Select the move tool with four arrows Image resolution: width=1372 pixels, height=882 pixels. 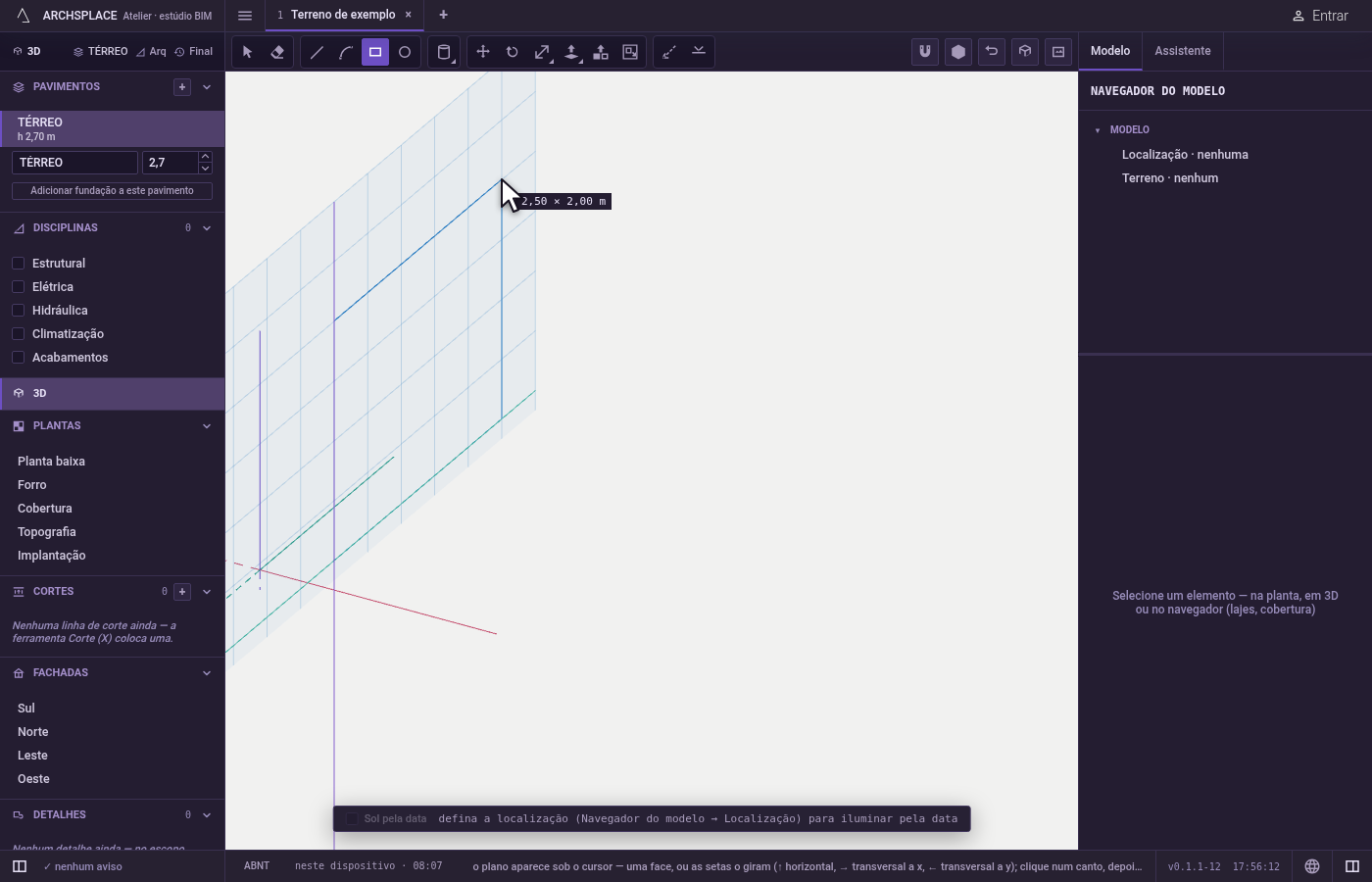(x=483, y=52)
